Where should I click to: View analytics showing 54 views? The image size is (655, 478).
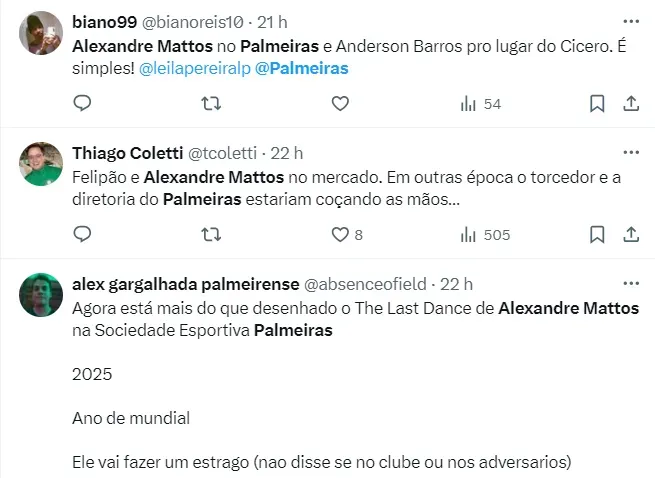pyautogui.click(x=480, y=104)
